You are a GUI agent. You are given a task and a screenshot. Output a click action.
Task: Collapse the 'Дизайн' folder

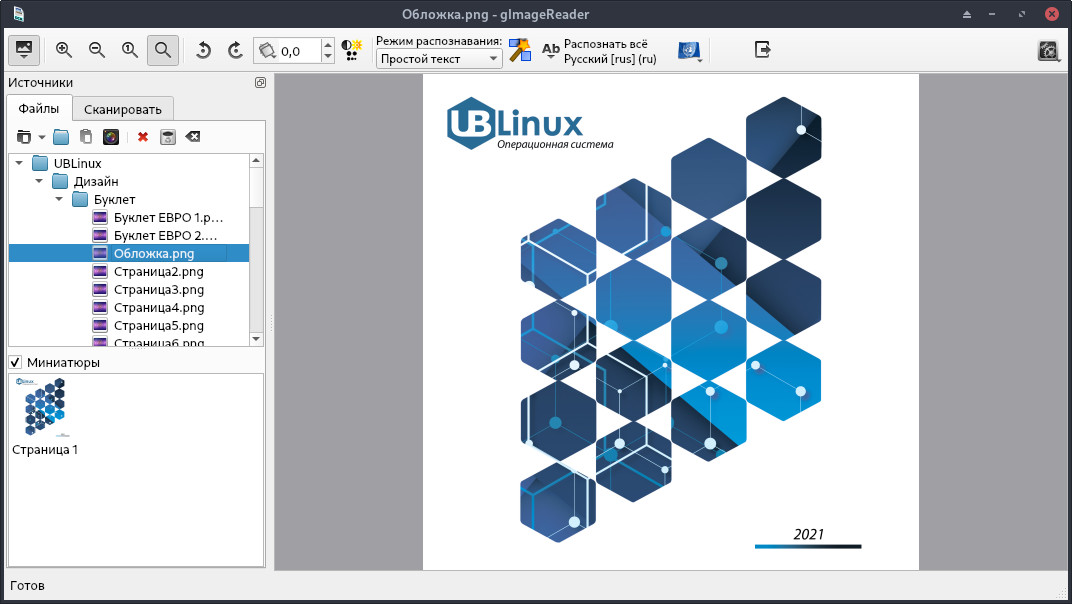(x=39, y=181)
